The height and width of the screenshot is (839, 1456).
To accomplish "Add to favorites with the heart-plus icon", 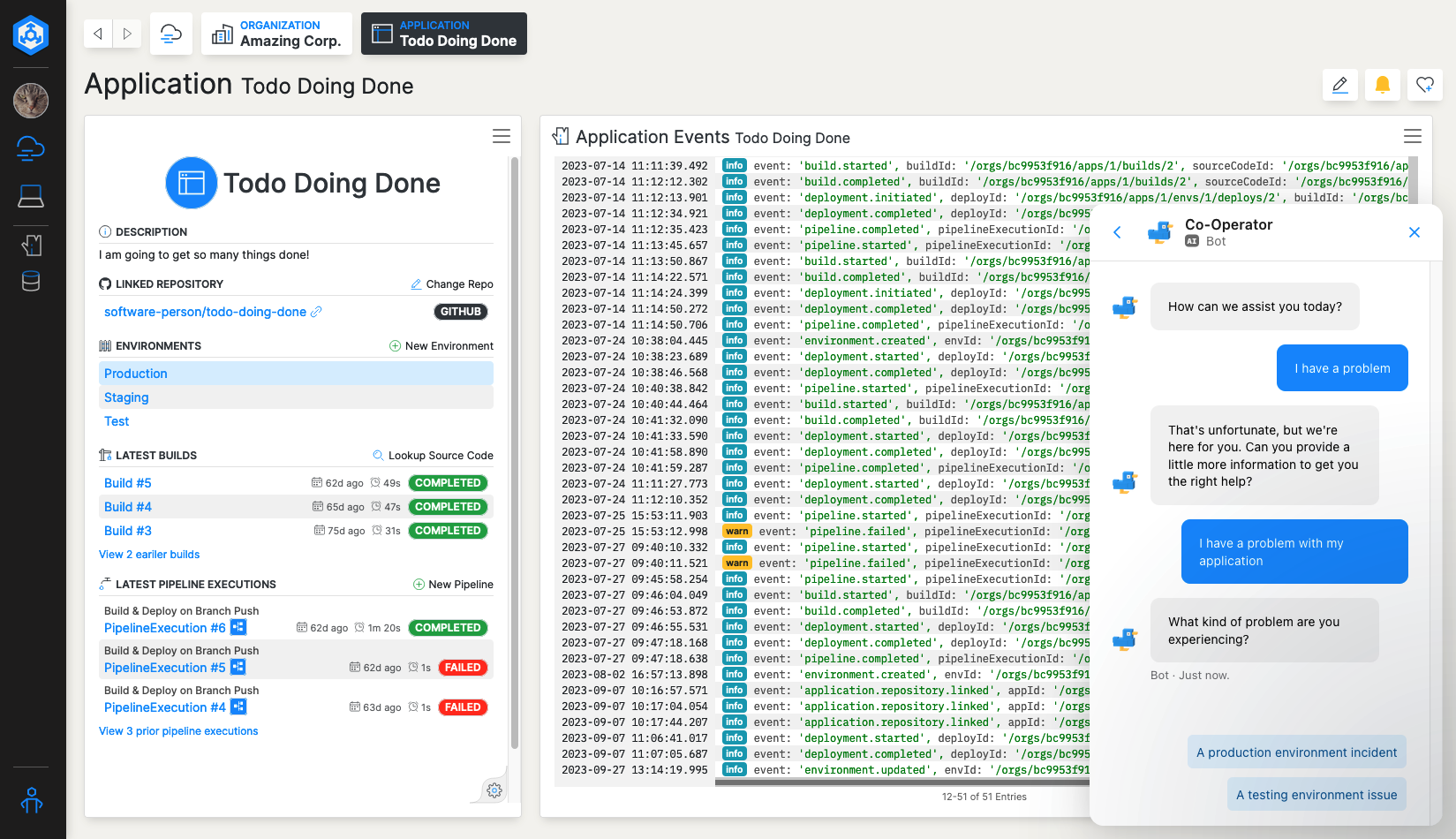I will pyautogui.click(x=1424, y=85).
